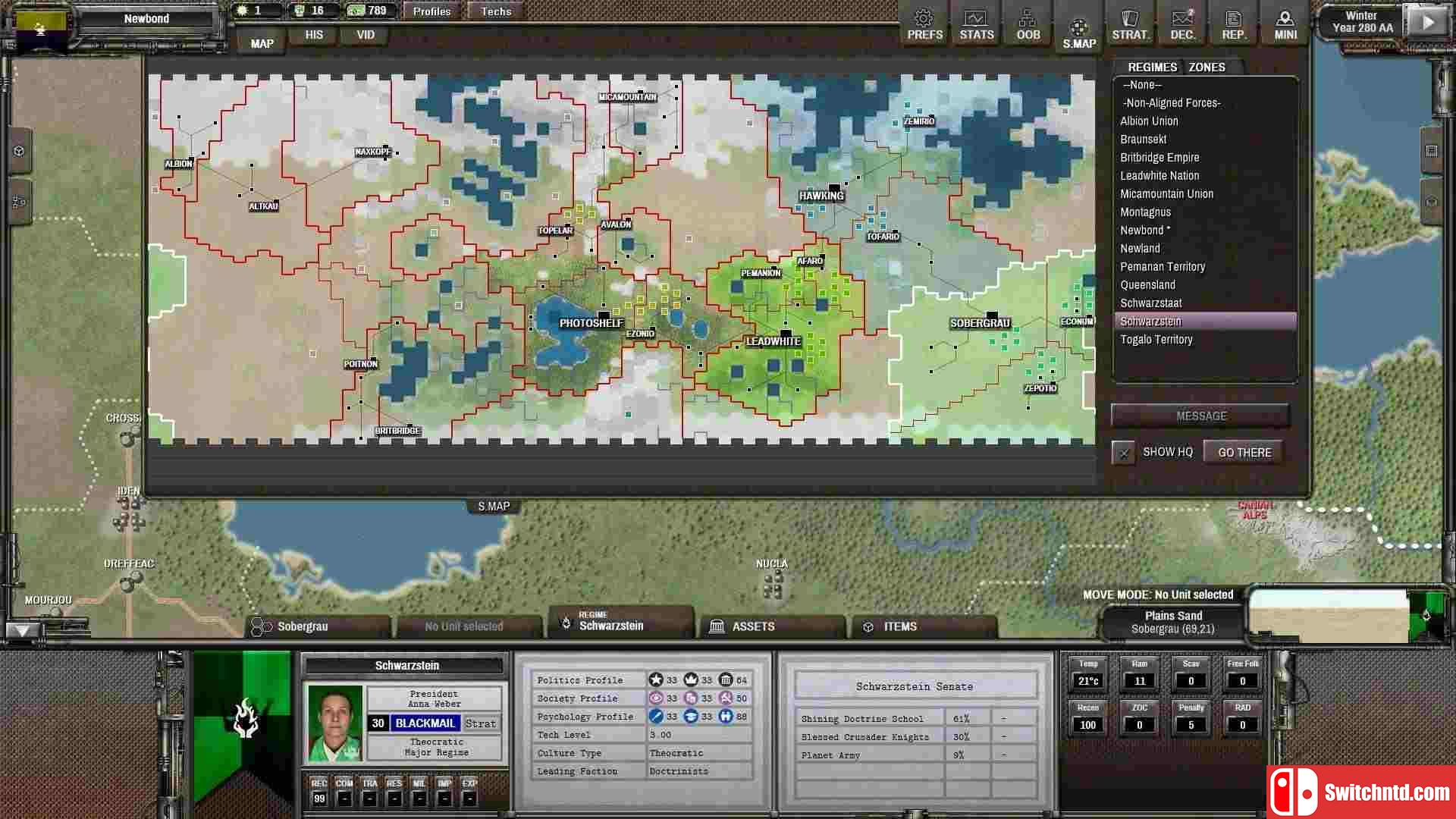Open the Profiles tab
The height and width of the screenshot is (819, 1456).
coord(431,11)
